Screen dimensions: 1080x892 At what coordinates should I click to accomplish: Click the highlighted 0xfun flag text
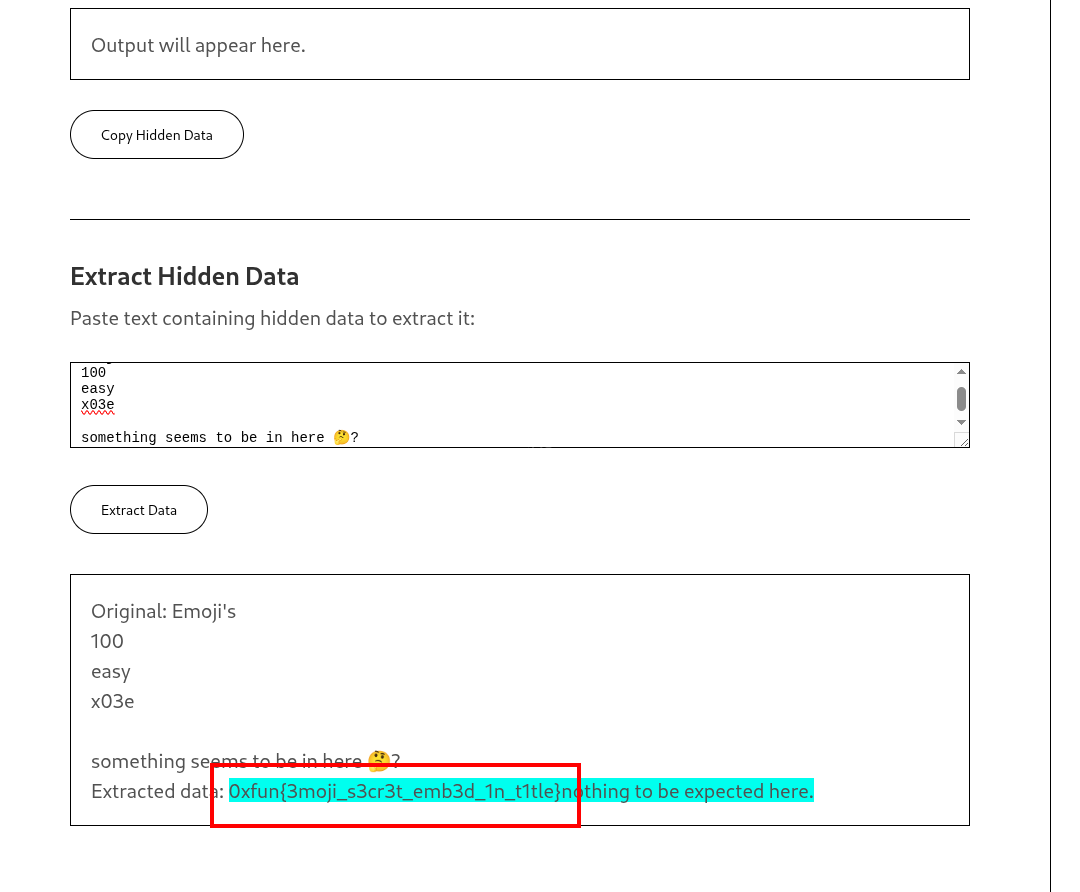coord(395,791)
